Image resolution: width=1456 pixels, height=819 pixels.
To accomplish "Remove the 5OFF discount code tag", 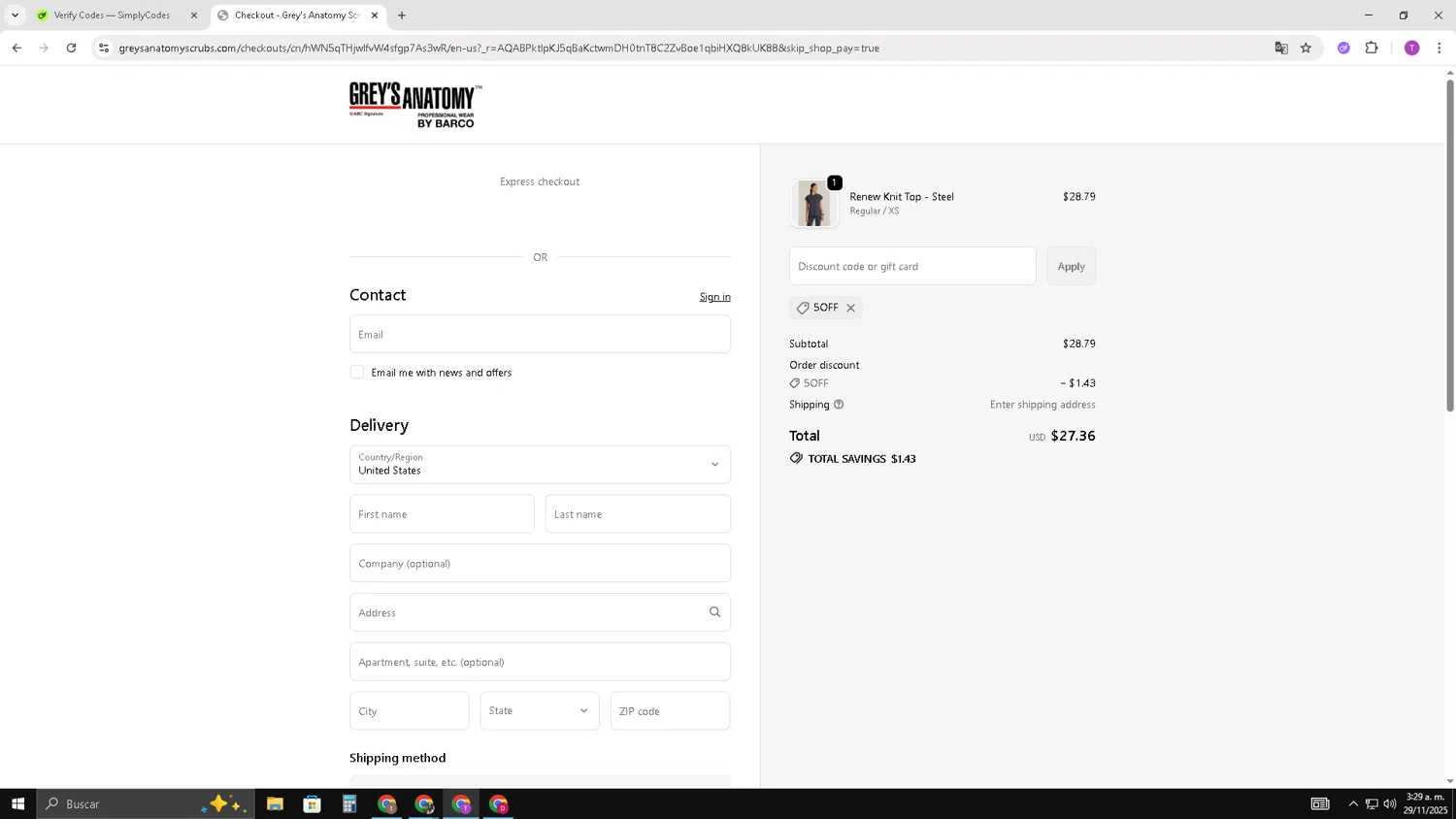I will tap(850, 308).
